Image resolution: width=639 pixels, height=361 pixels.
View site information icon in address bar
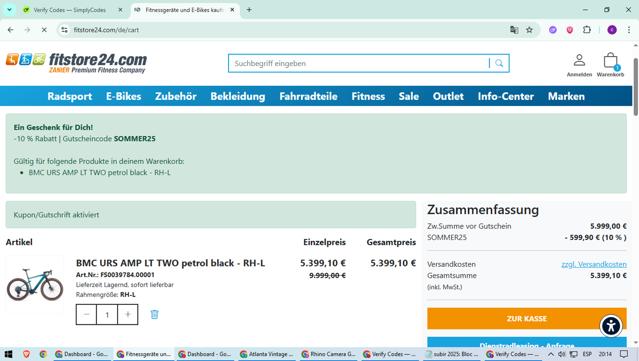pos(64,30)
